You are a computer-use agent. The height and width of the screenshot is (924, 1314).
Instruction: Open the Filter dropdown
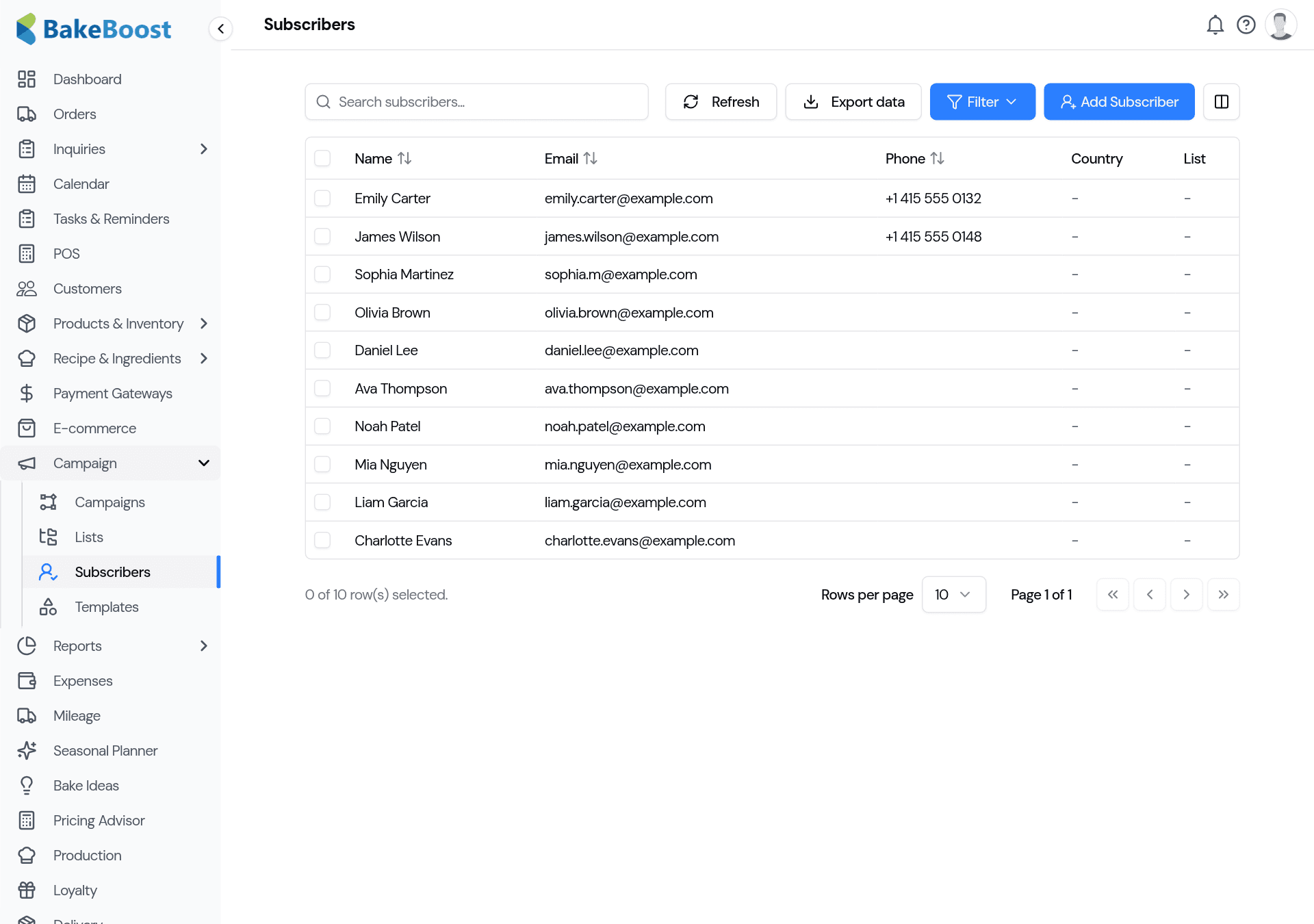(x=982, y=102)
